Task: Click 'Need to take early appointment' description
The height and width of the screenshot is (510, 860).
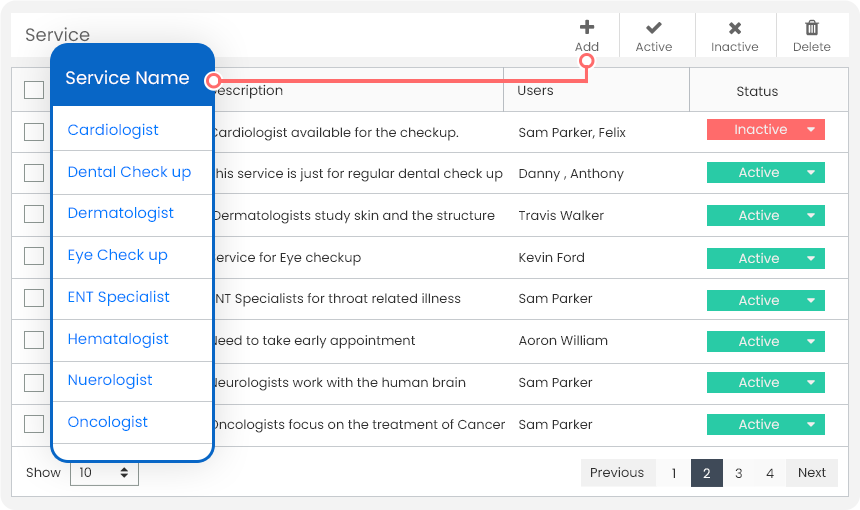Action: (314, 341)
